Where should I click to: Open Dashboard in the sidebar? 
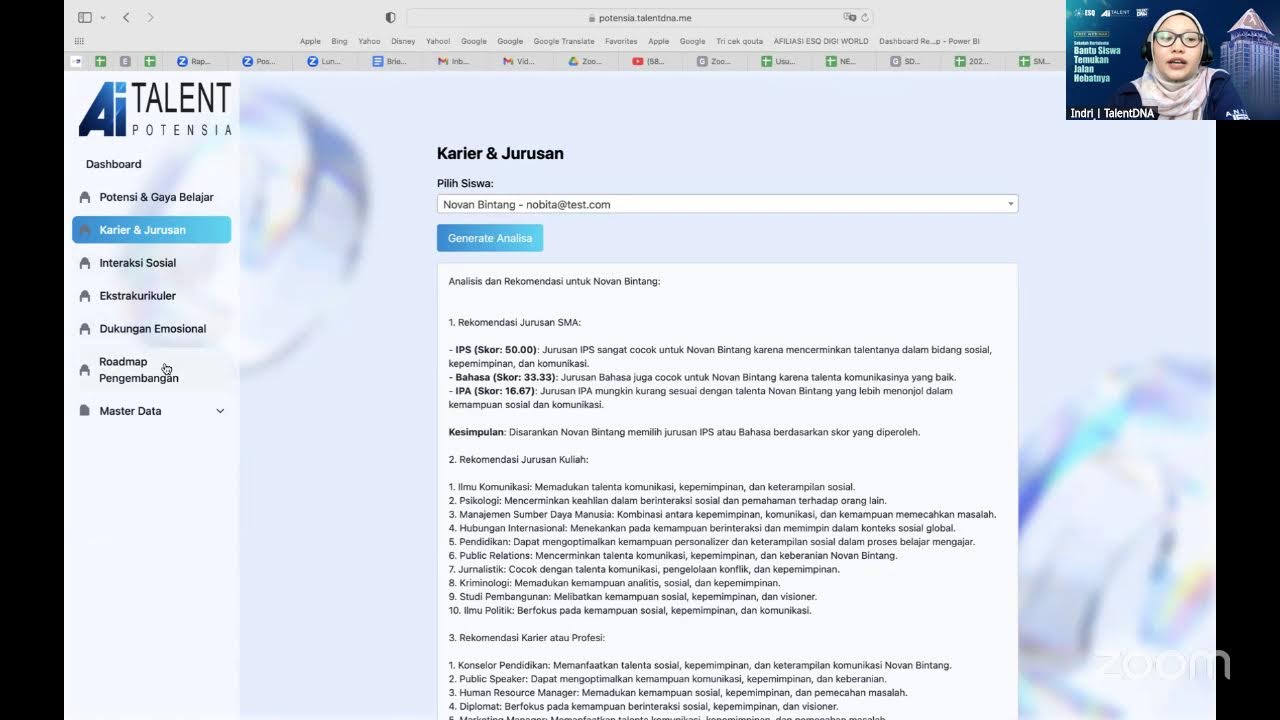pyautogui.click(x=113, y=164)
